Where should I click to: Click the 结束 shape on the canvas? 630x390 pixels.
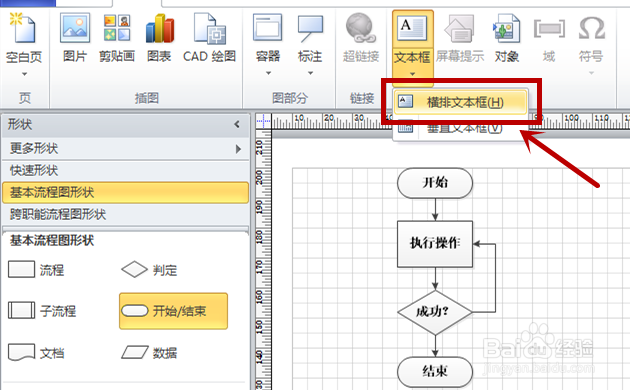coord(435,371)
